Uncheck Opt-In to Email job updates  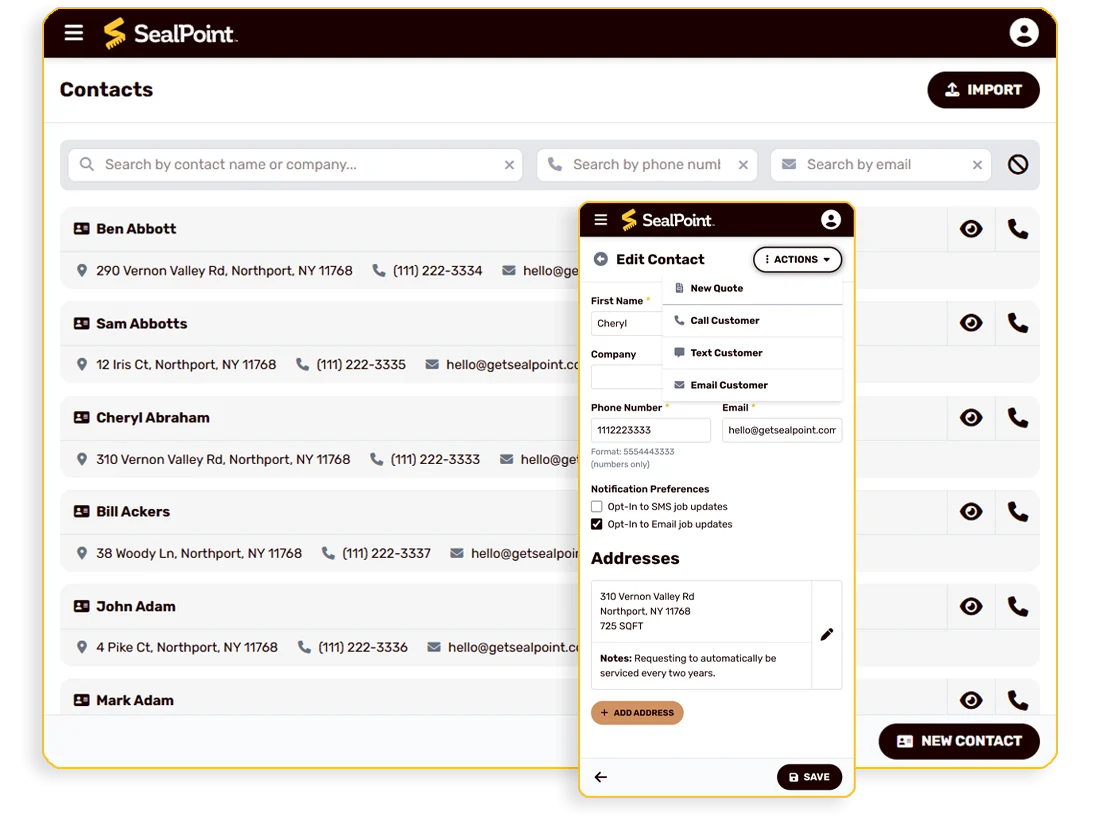tap(596, 524)
